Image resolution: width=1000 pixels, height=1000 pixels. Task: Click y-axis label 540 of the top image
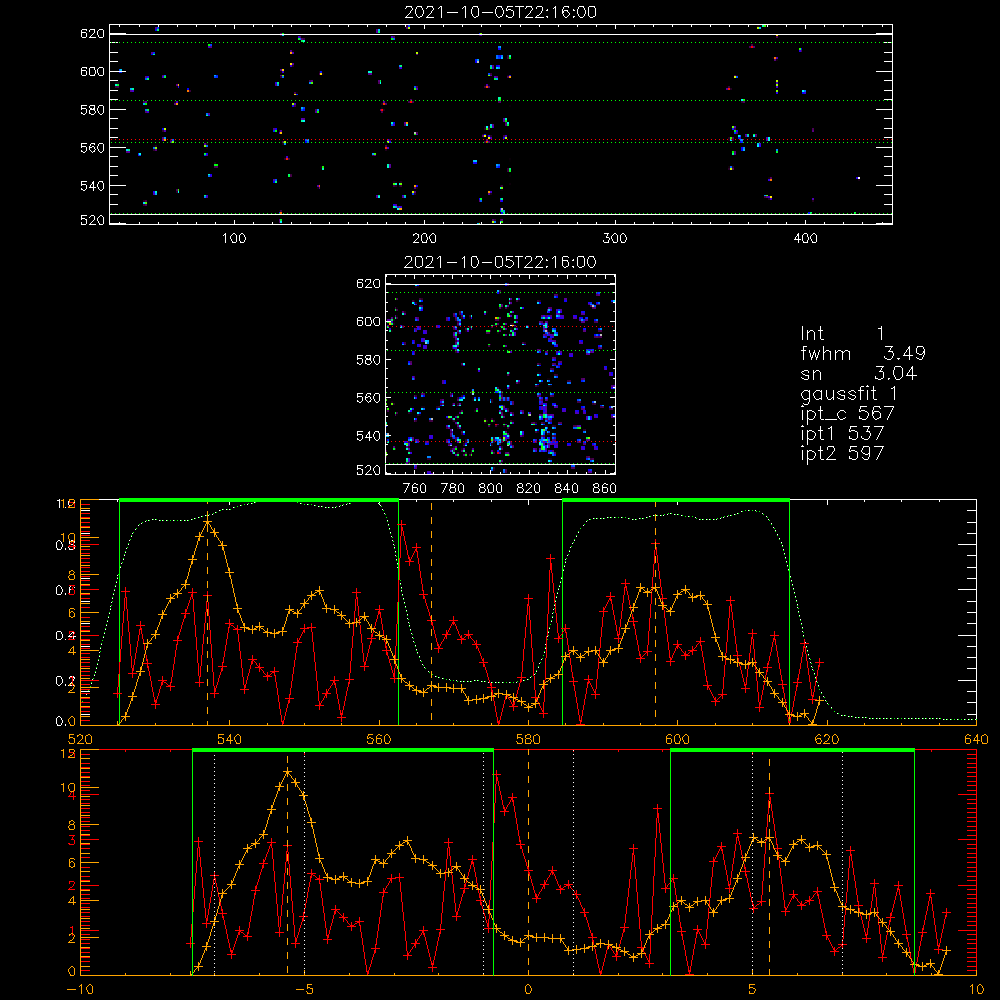pyautogui.click(x=92, y=186)
